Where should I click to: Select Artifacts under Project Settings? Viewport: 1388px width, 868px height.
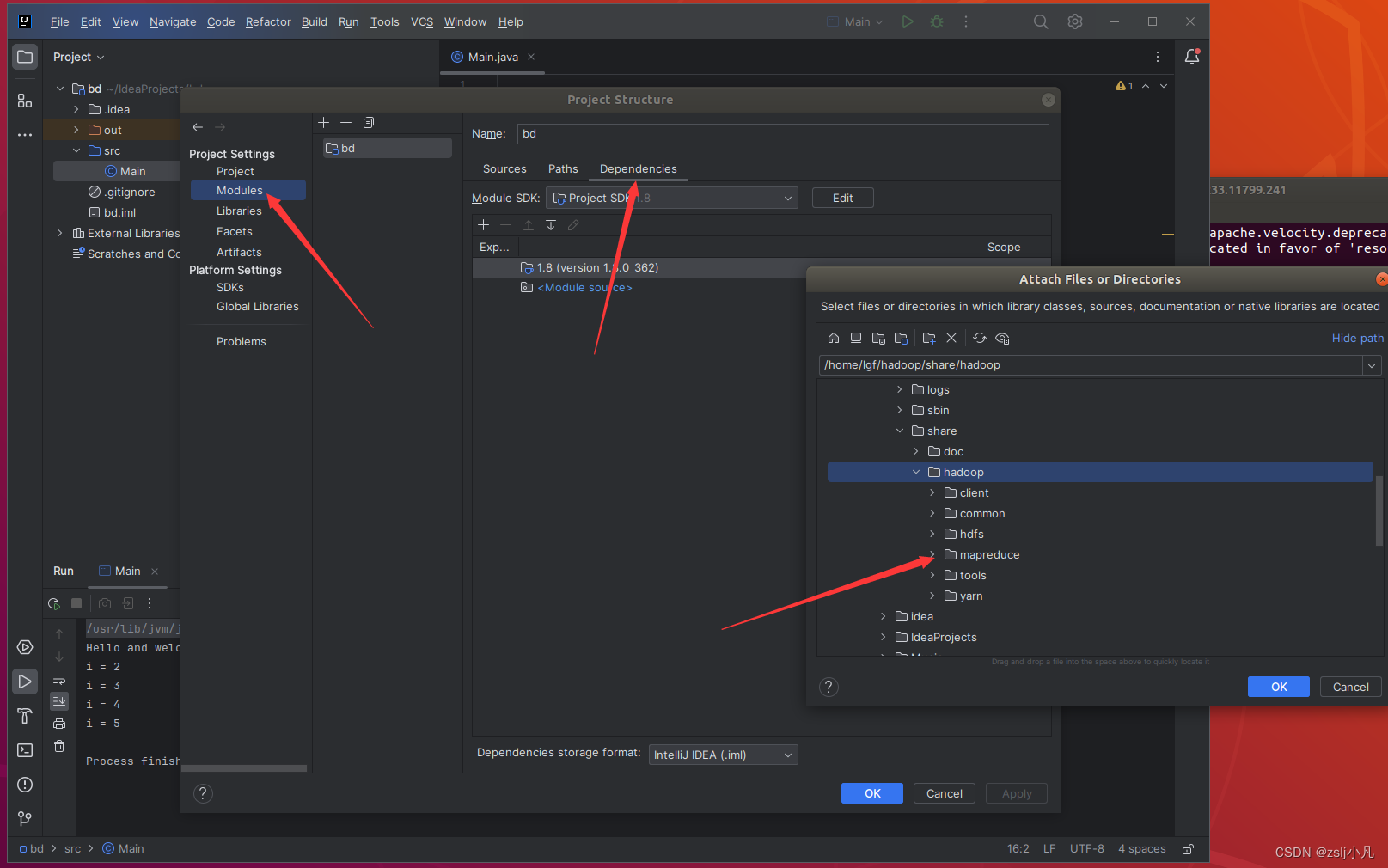[x=239, y=253]
